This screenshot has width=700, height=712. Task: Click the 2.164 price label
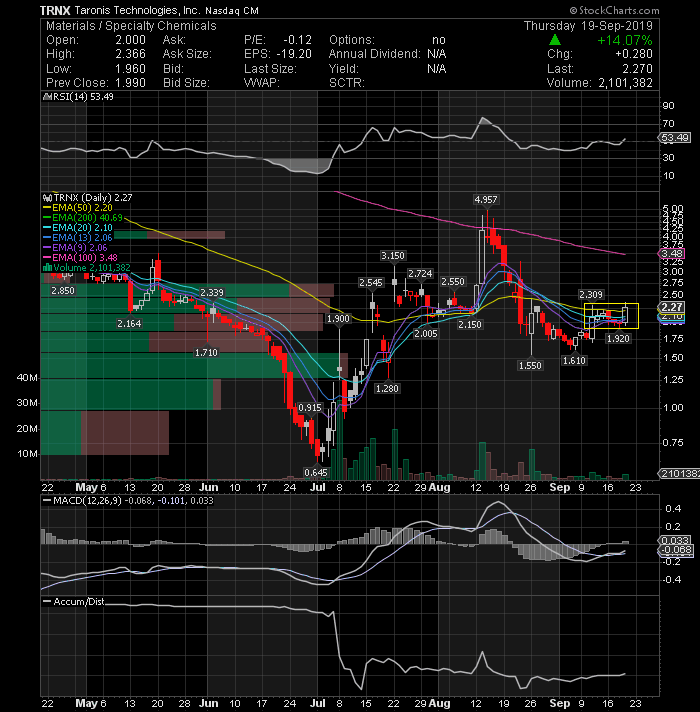point(129,324)
